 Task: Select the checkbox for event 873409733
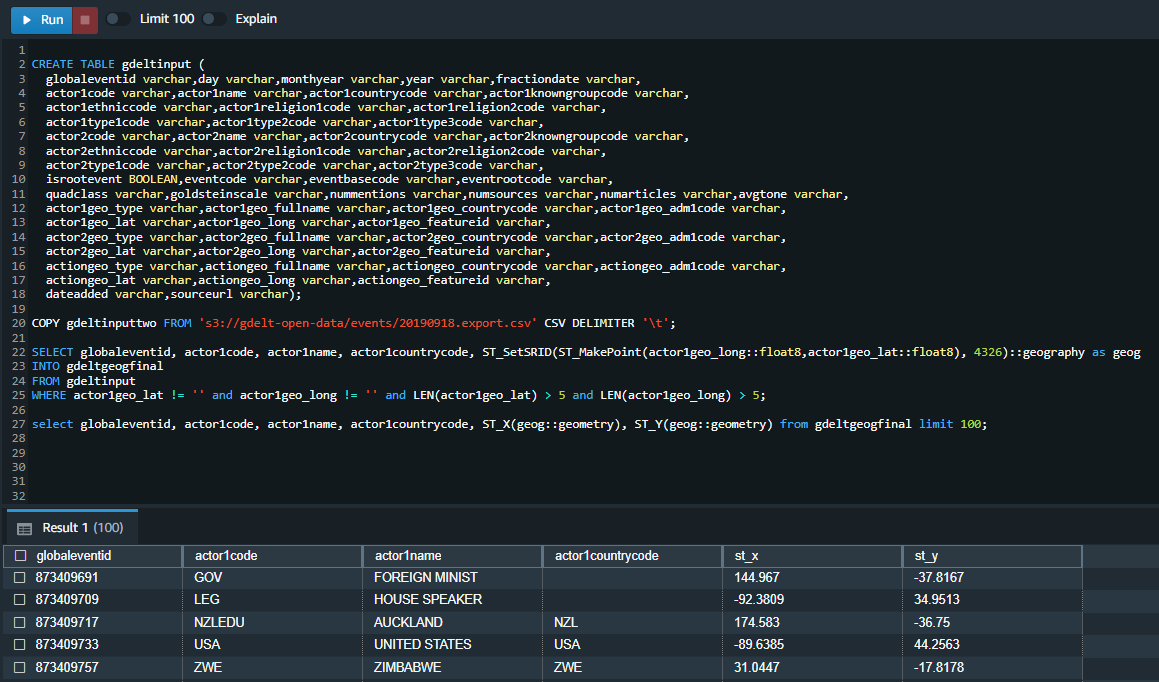[x=20, y=644]
